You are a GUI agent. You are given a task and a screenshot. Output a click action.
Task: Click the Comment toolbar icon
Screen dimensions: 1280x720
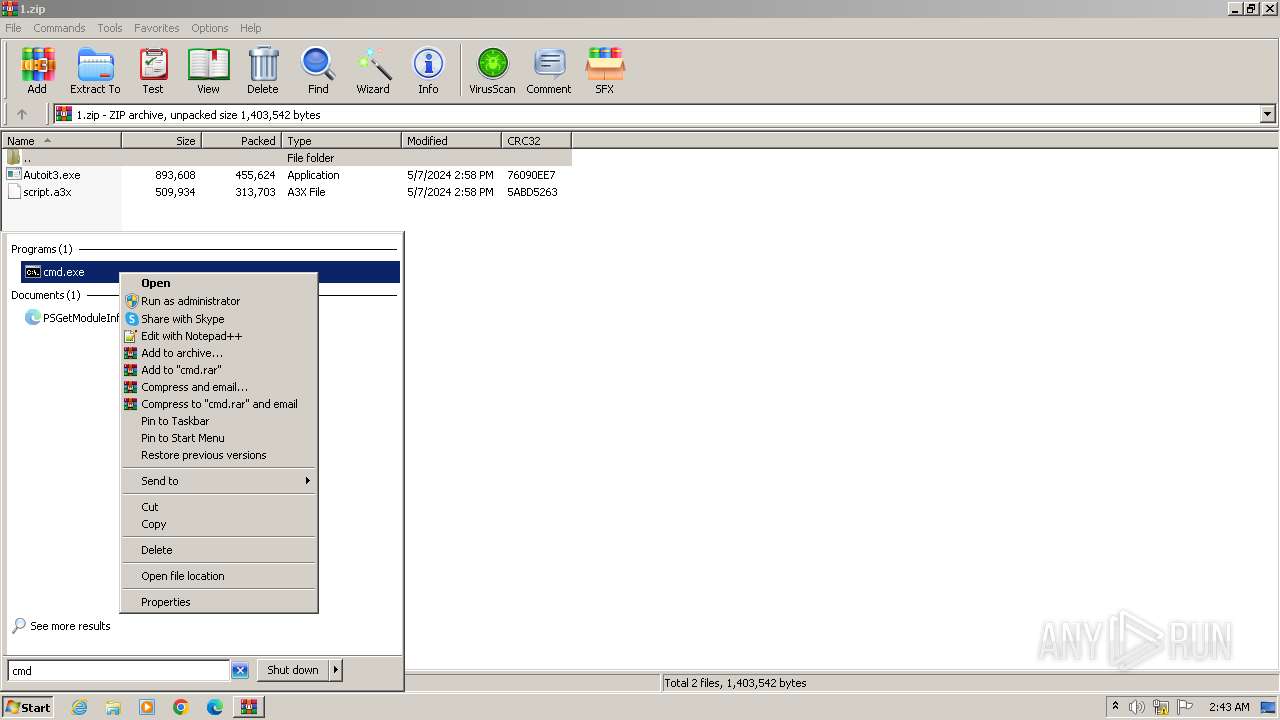[549, 70]
